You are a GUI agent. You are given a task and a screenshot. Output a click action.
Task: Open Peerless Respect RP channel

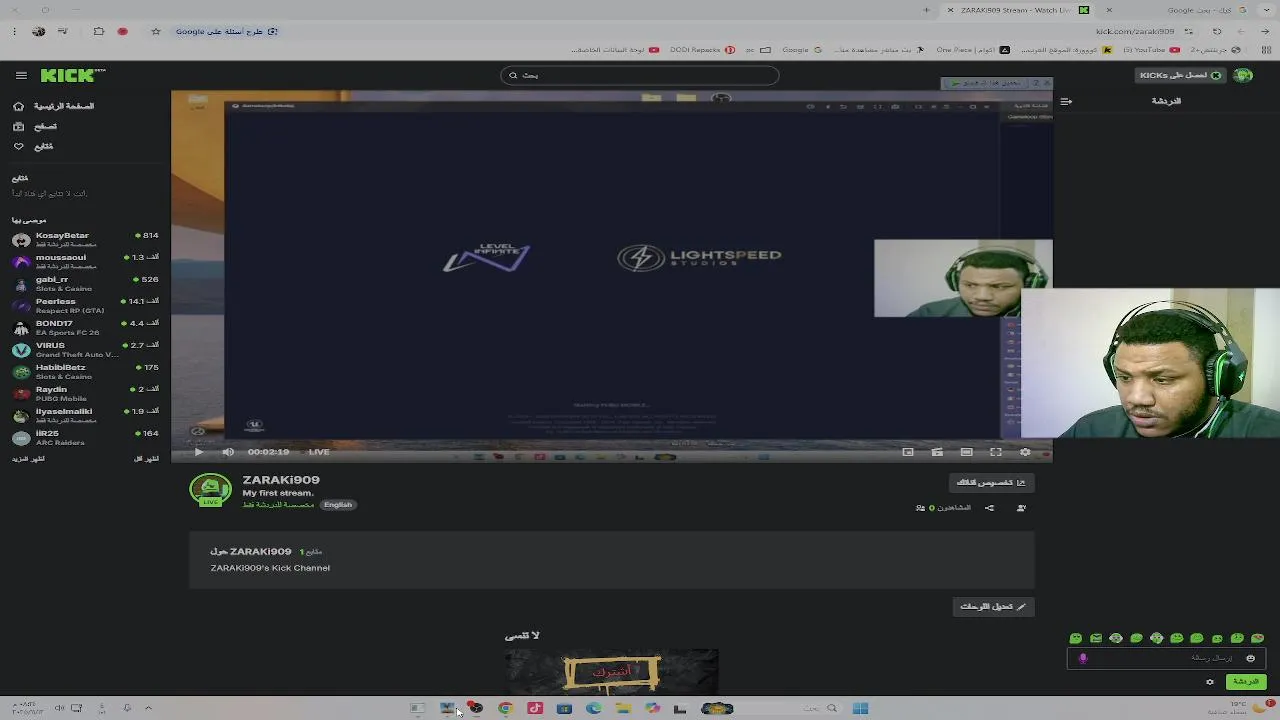(x=85, y=305)
